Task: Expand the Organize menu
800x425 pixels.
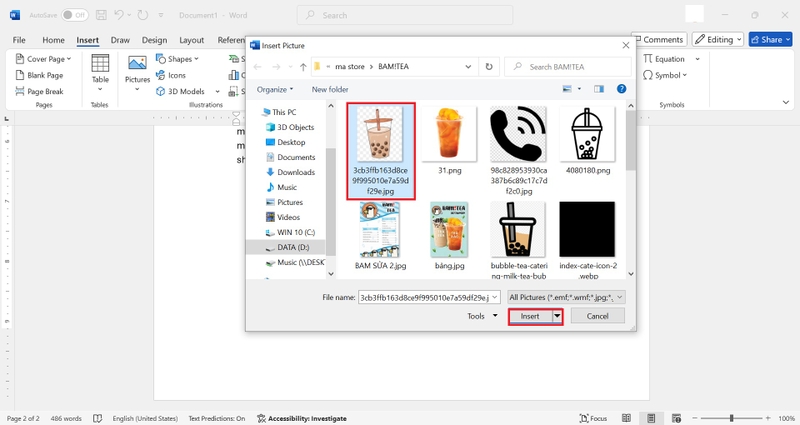Action: pos(275,89)
